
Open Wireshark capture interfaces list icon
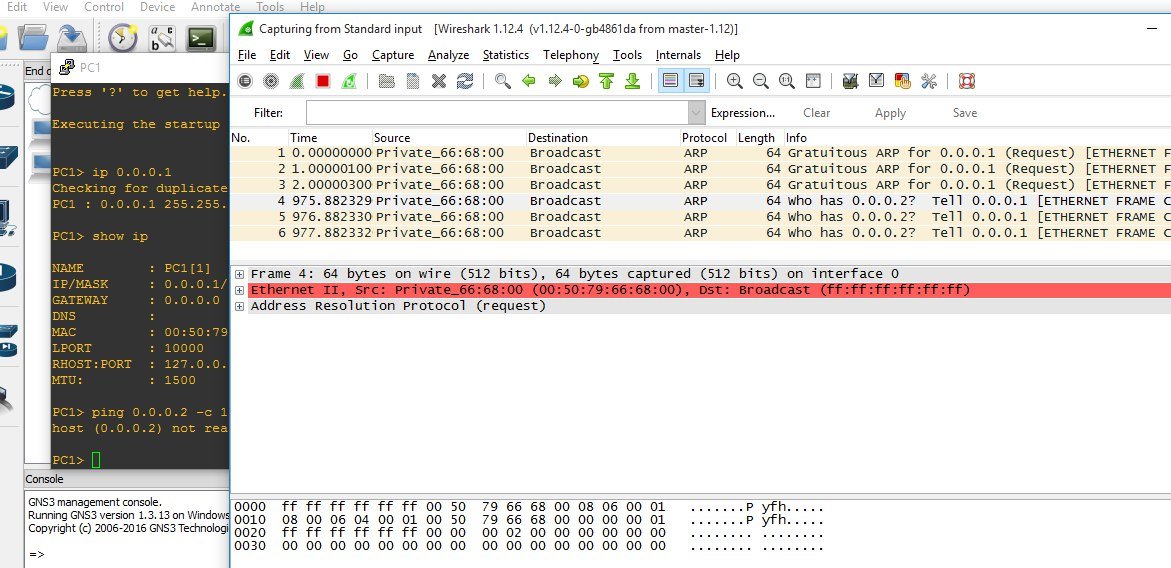pyautogui.click(x=245, y=81)
